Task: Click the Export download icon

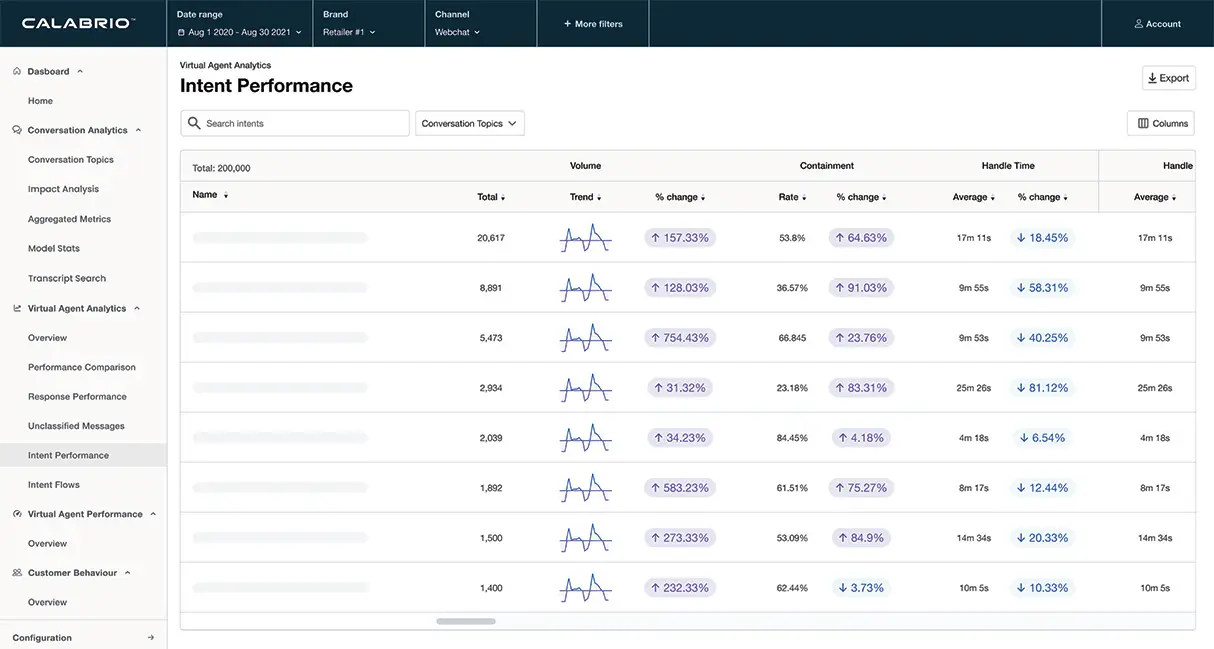Action: [x=1152, y=78]
